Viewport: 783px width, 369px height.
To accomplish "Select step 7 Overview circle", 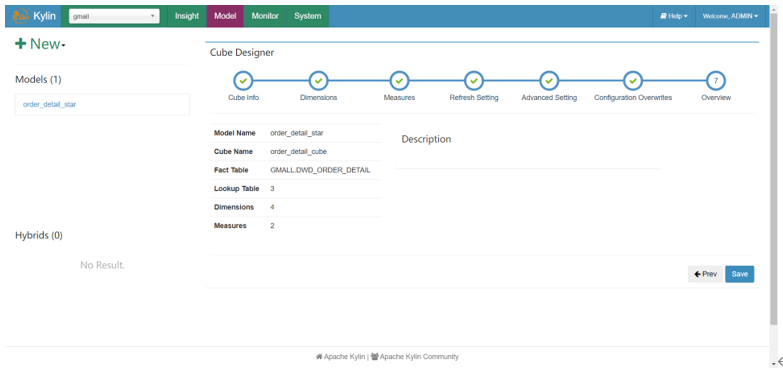I will click(716, 80).
